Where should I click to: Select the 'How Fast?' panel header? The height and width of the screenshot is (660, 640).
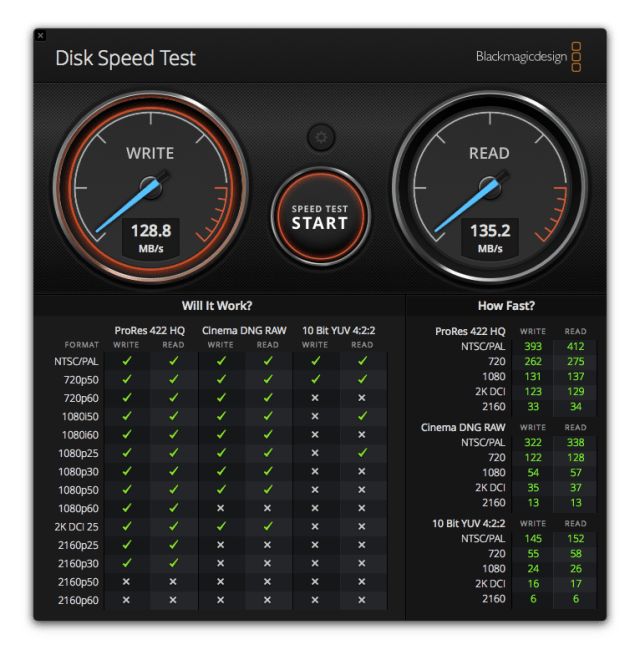(506, 305)
